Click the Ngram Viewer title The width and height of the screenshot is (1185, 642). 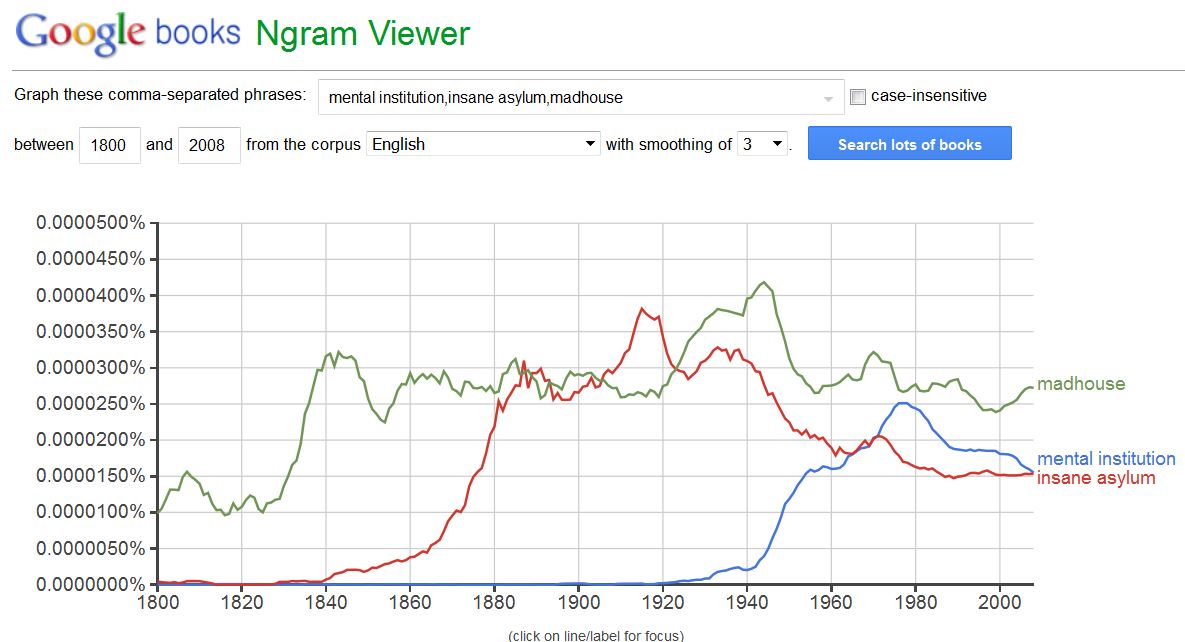[x=362, y=34]
